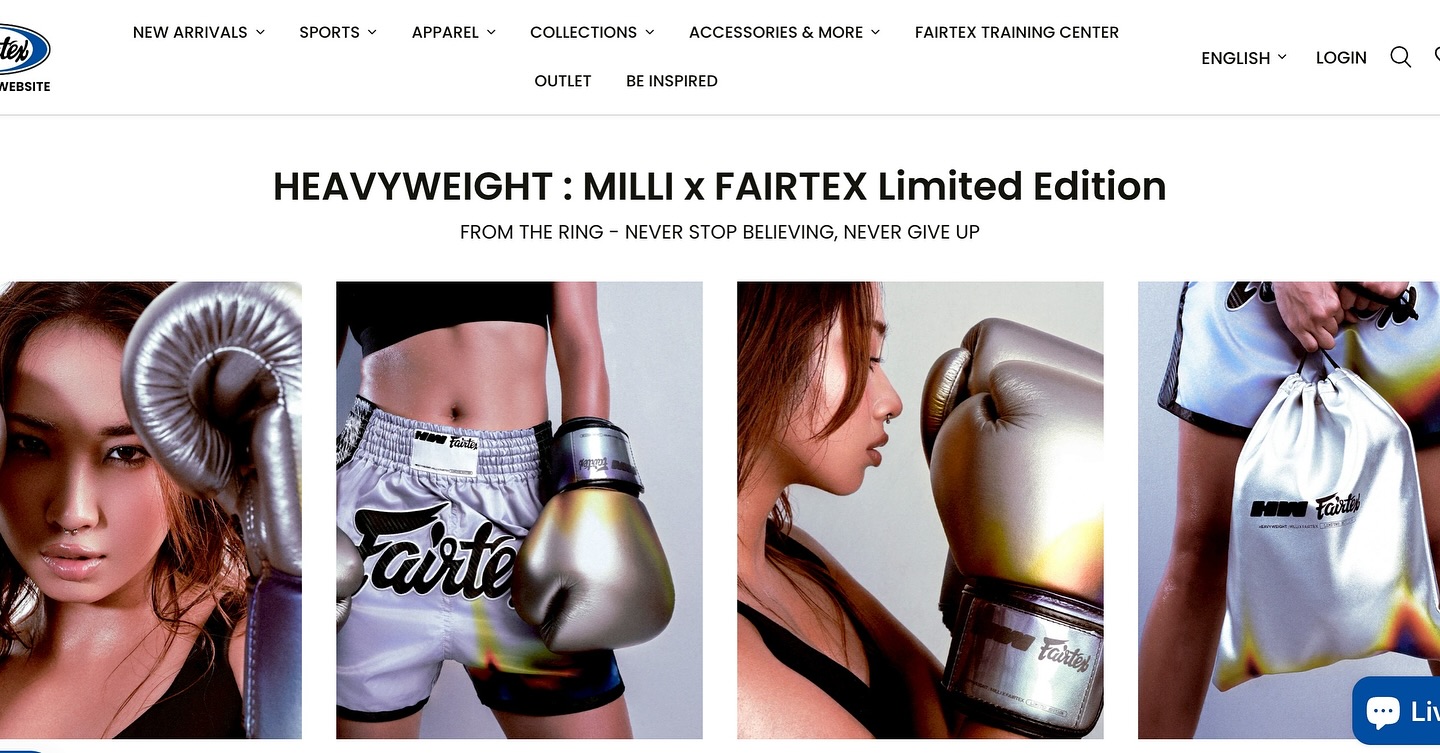Expand the COLLECTIONS menu
The image size is (1440, 753).
(x=592, y=32)
